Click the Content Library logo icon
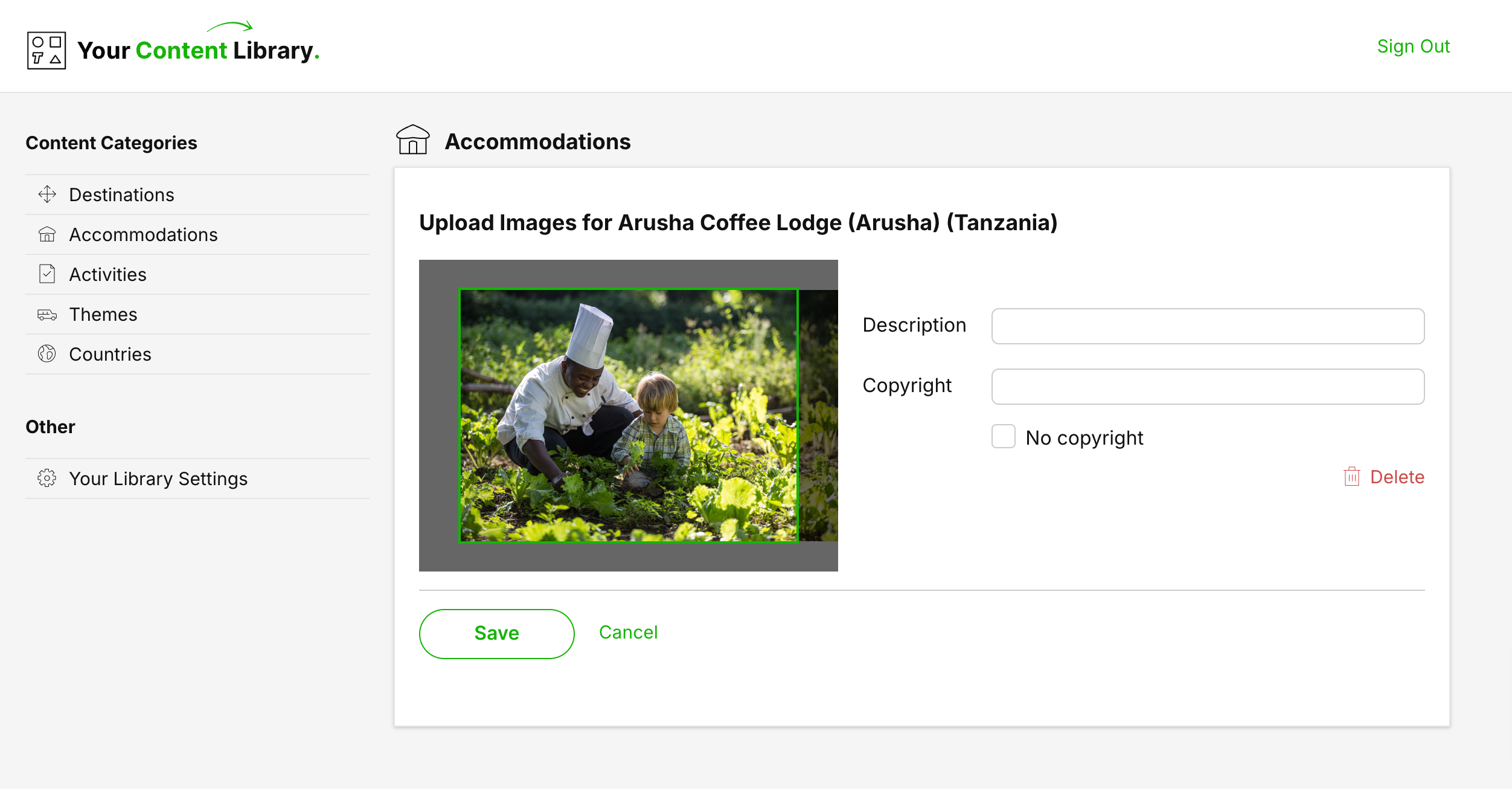The width and height of the screenshot is (1512, 789). click(46, 51)
